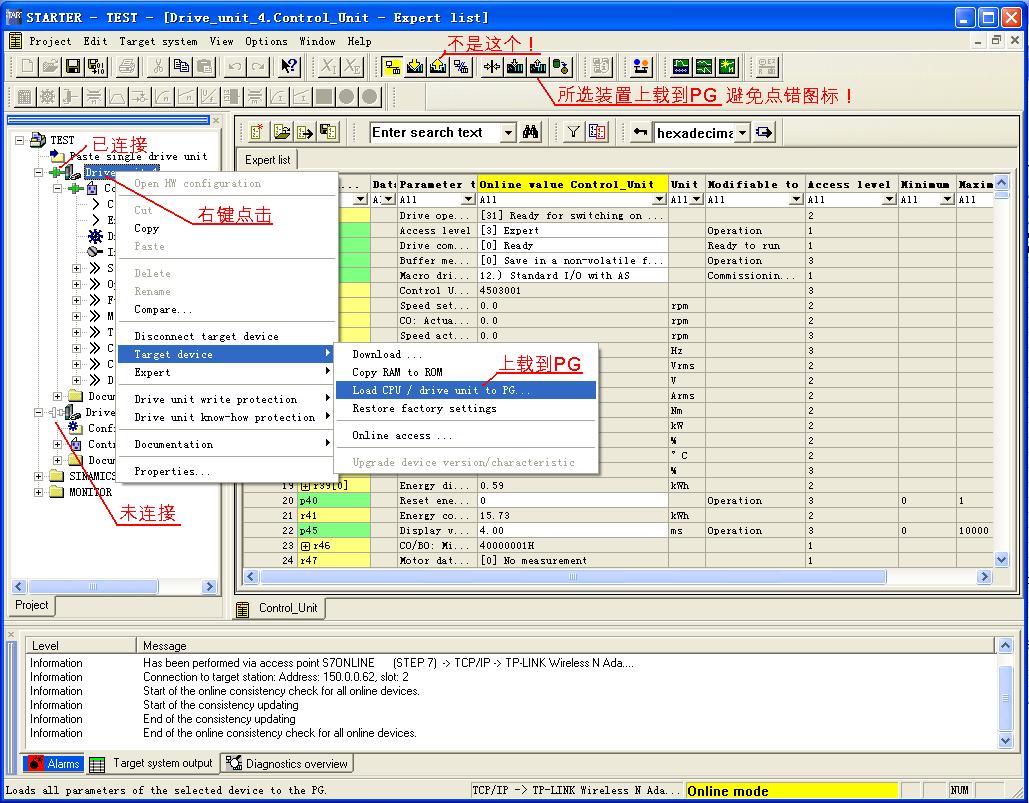Click the funnel filter icon in expert list

click(x=574, y=133)
